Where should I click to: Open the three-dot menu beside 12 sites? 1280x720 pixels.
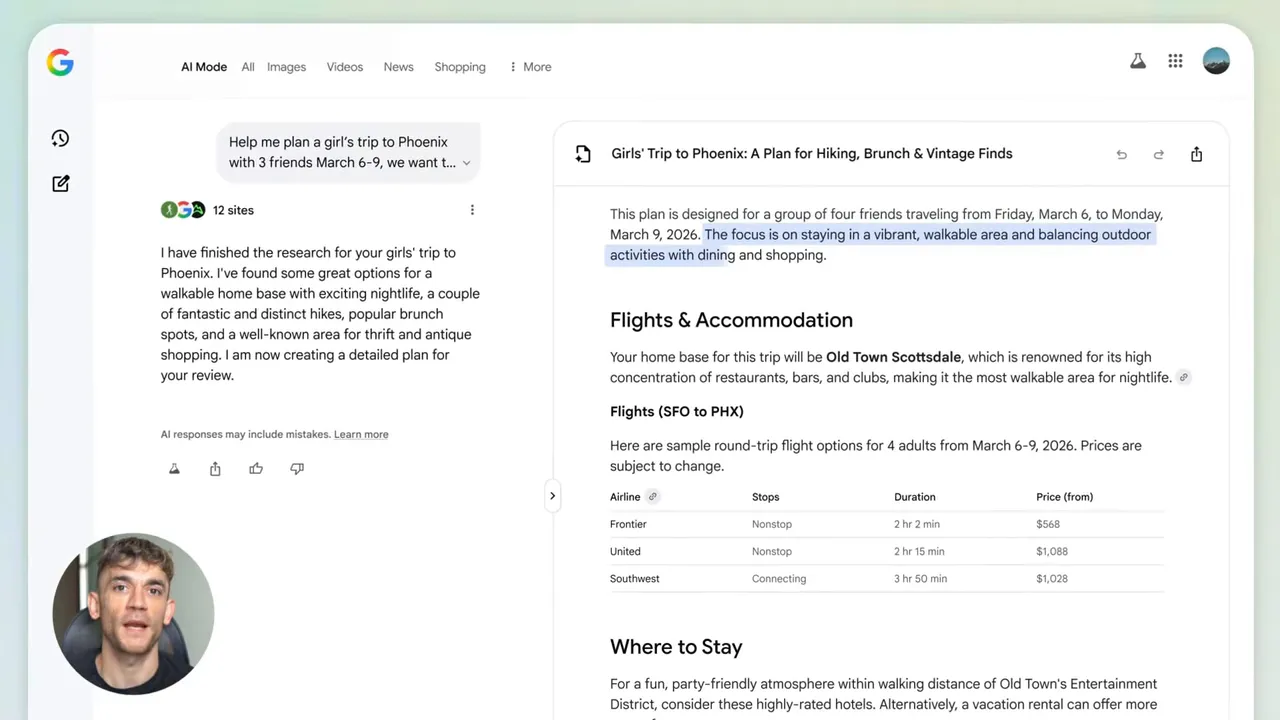click(x=472, y=210)
